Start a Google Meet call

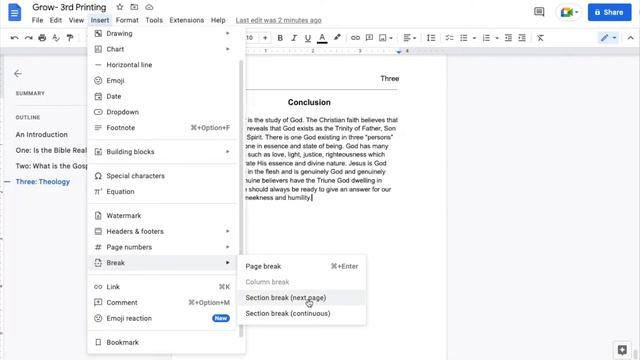coord(569,12)
